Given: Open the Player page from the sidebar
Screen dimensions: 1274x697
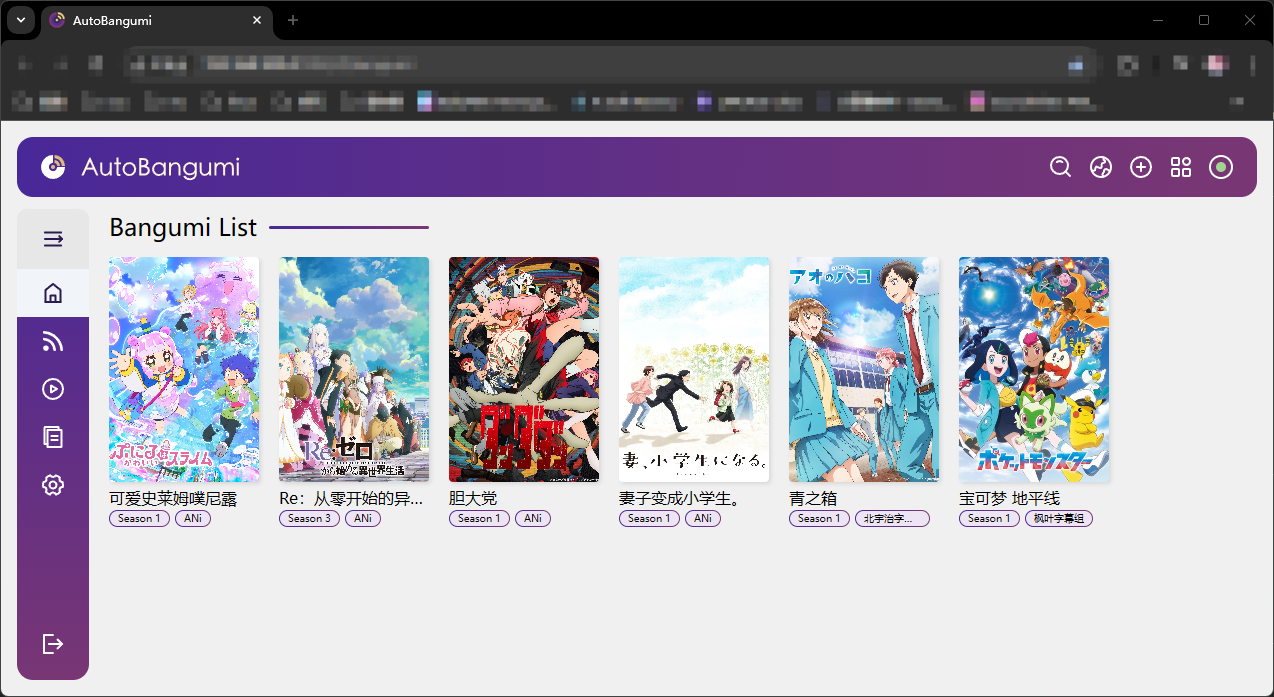Looking at the screenshot, I should pyautogui.click(x=53, y=389).
